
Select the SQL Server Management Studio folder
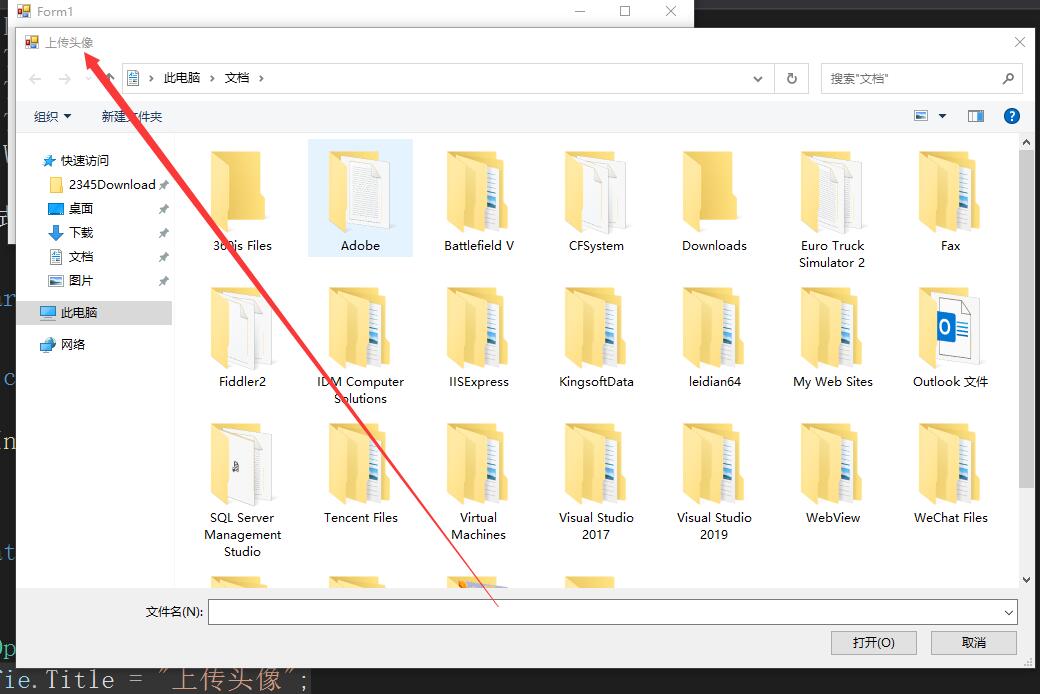pyautogui.click(x=242, y=491)
